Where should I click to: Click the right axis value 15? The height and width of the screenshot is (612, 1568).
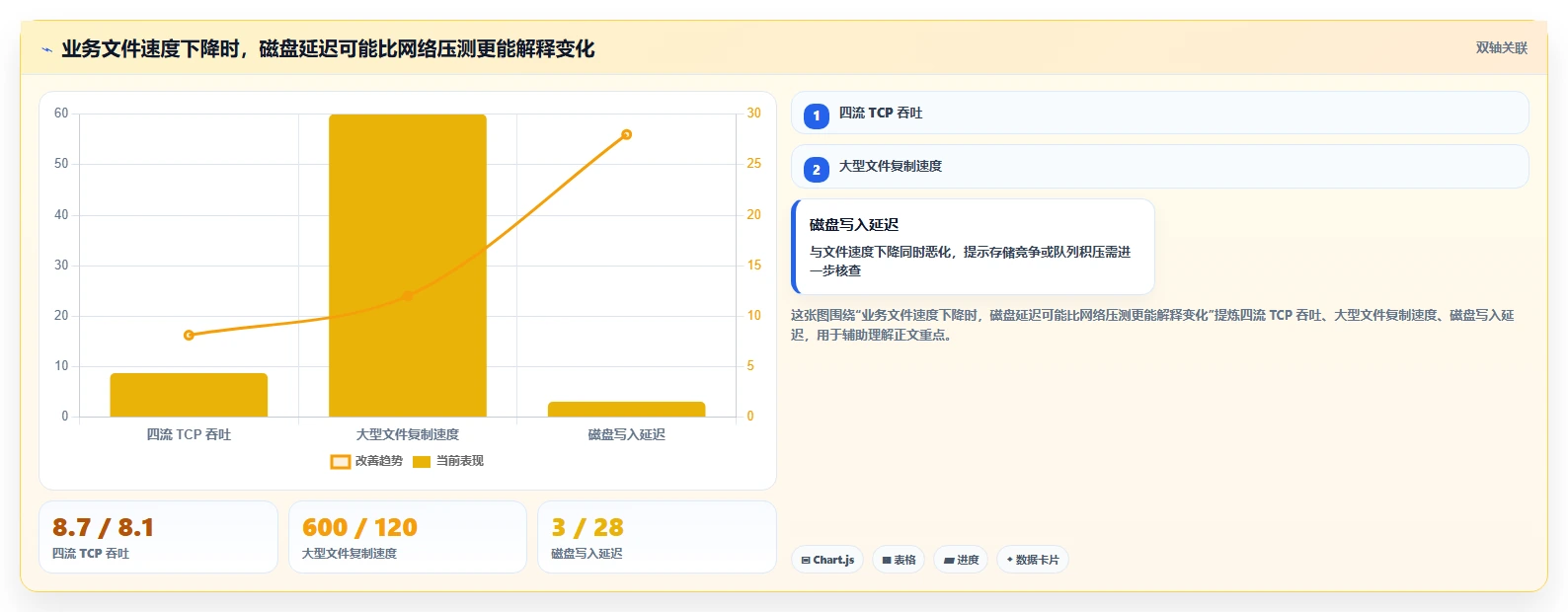(753, 266)
